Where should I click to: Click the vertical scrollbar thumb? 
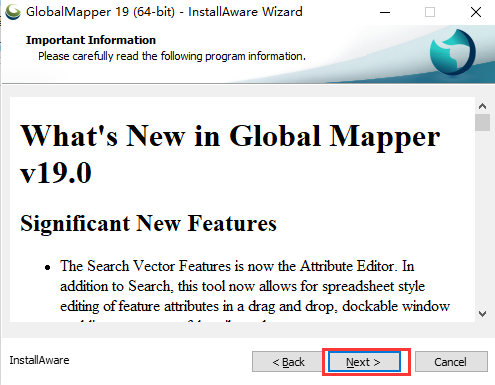482,122
